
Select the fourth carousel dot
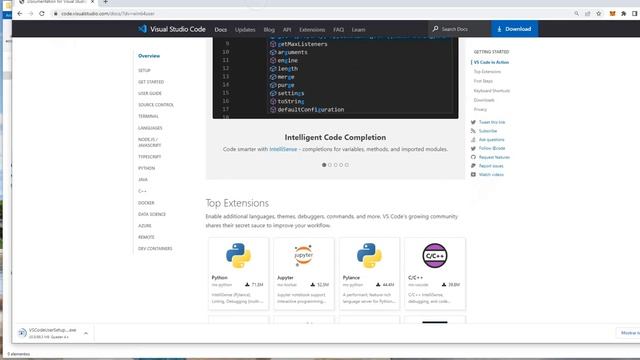[x=341, y=165]
